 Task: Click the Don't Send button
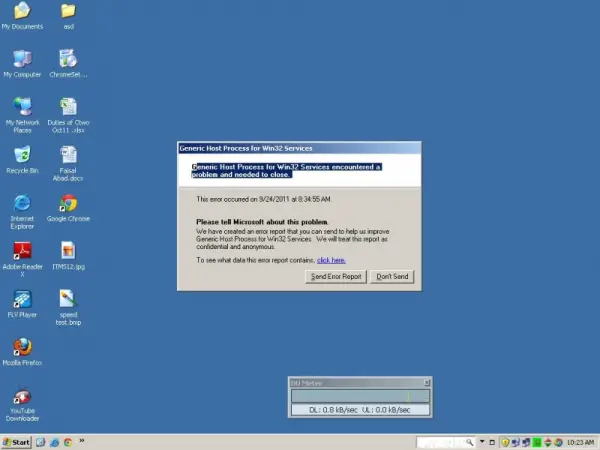click(392, 277)
